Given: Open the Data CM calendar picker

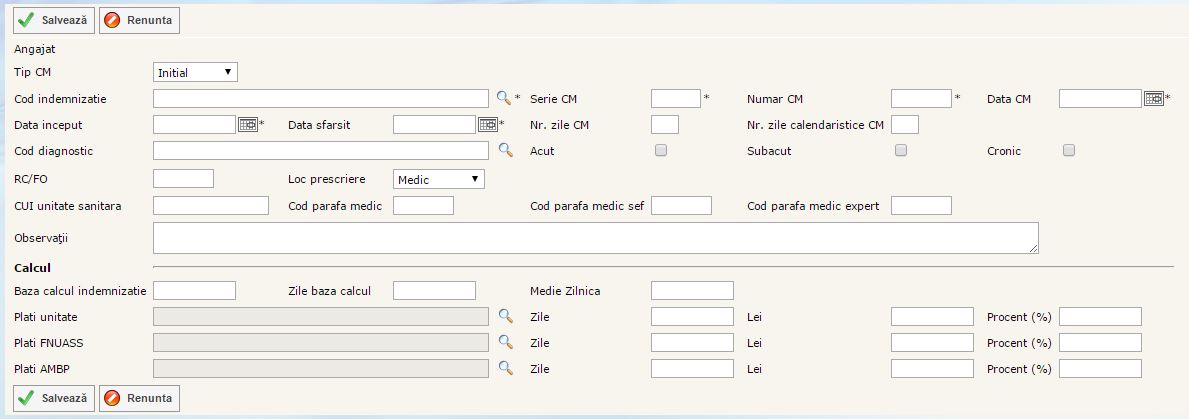Looking at the screenshot, I should (1154, 98).
